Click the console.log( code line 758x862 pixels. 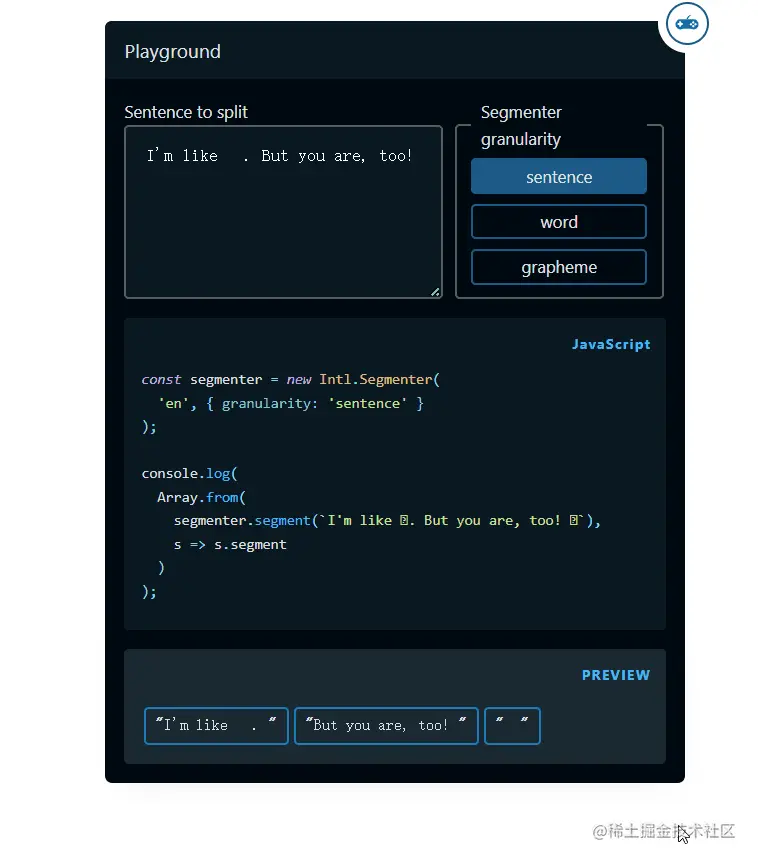[x=189, y=473]
